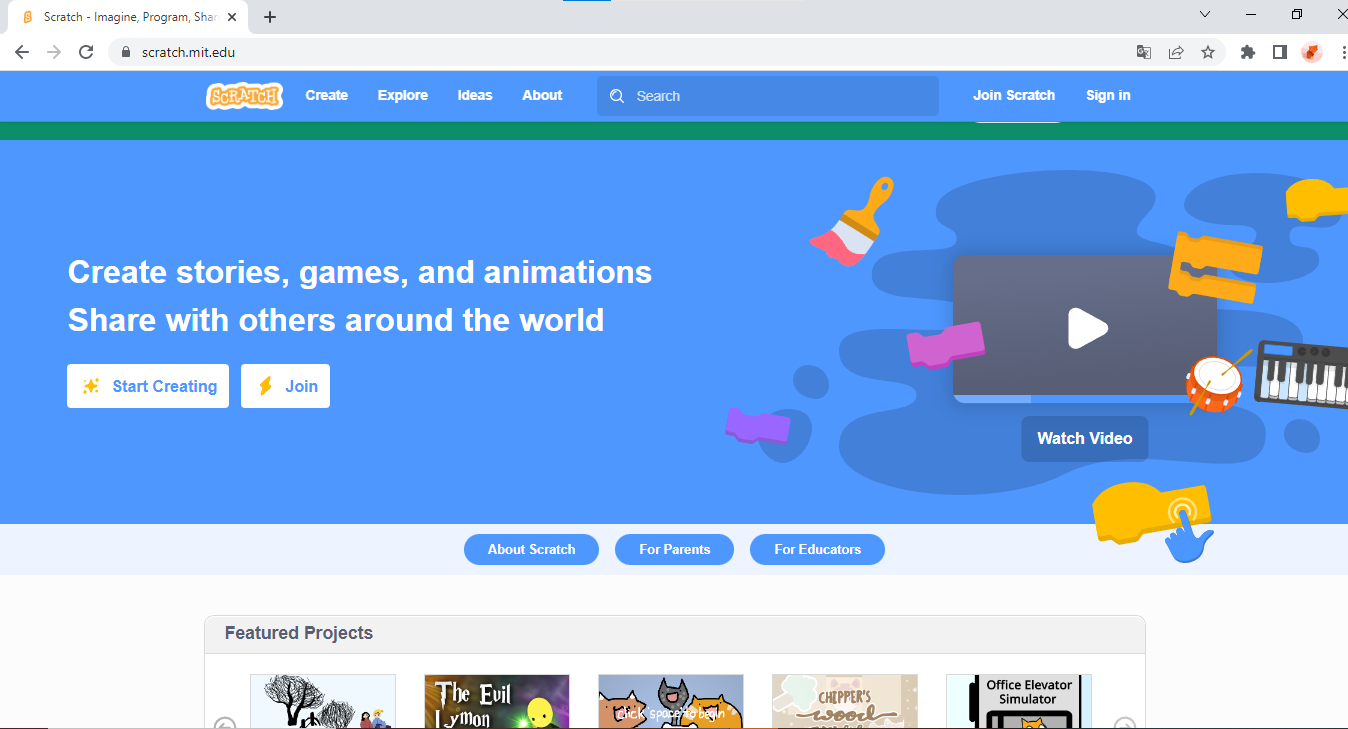Show next featured projects with right arrow
The width and height of the screenshot is (1348, 729).
point(1125,724)
